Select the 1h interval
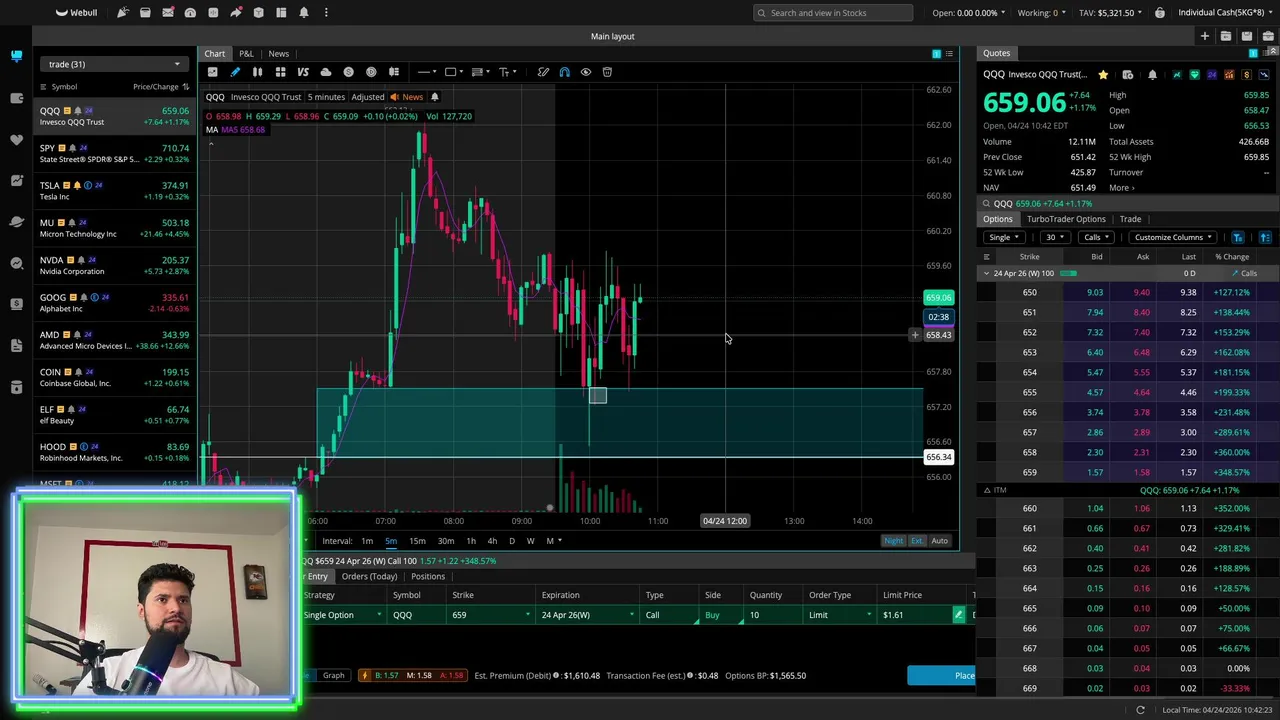Image resolution: width=1280 pixels, height=720 pixels. coord(471,541)
